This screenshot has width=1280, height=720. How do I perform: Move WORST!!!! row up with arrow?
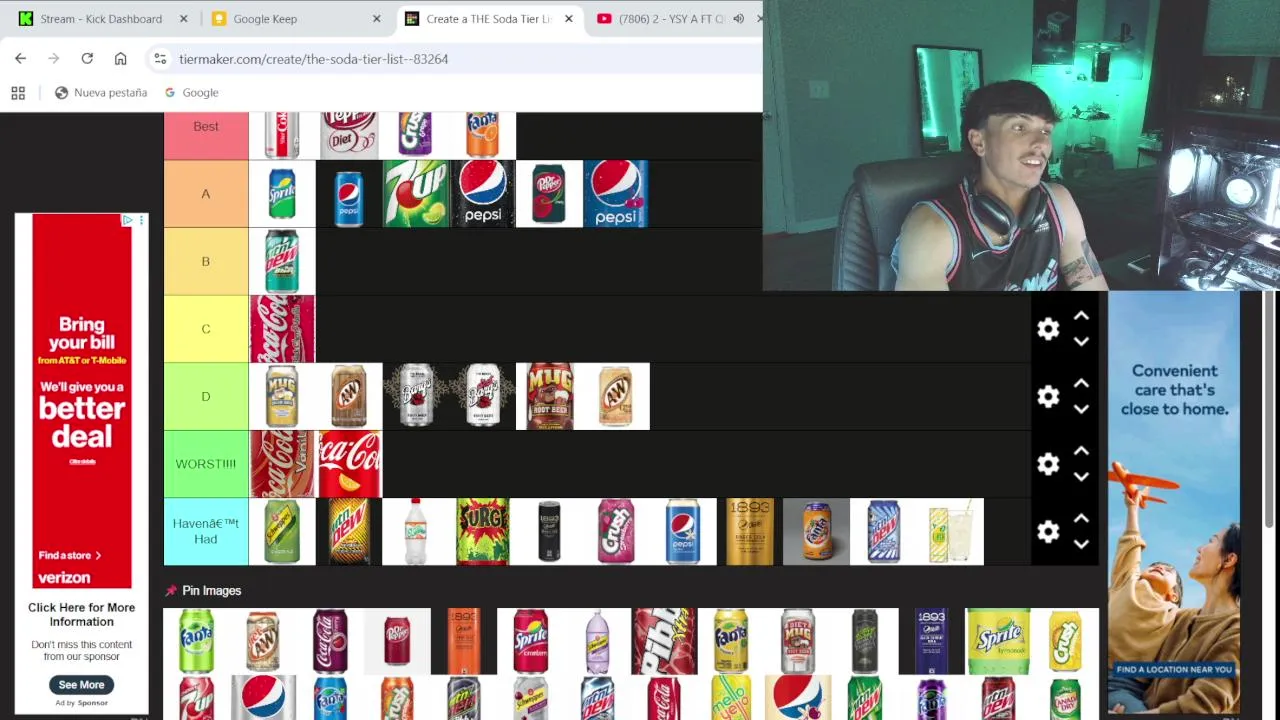(x=1081, y=451)
